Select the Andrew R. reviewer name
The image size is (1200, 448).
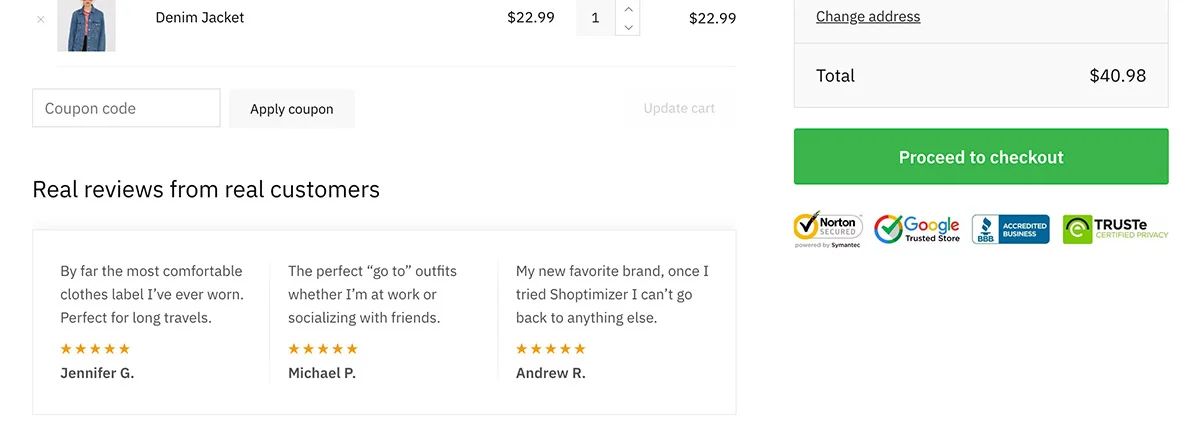pos(551,373)
